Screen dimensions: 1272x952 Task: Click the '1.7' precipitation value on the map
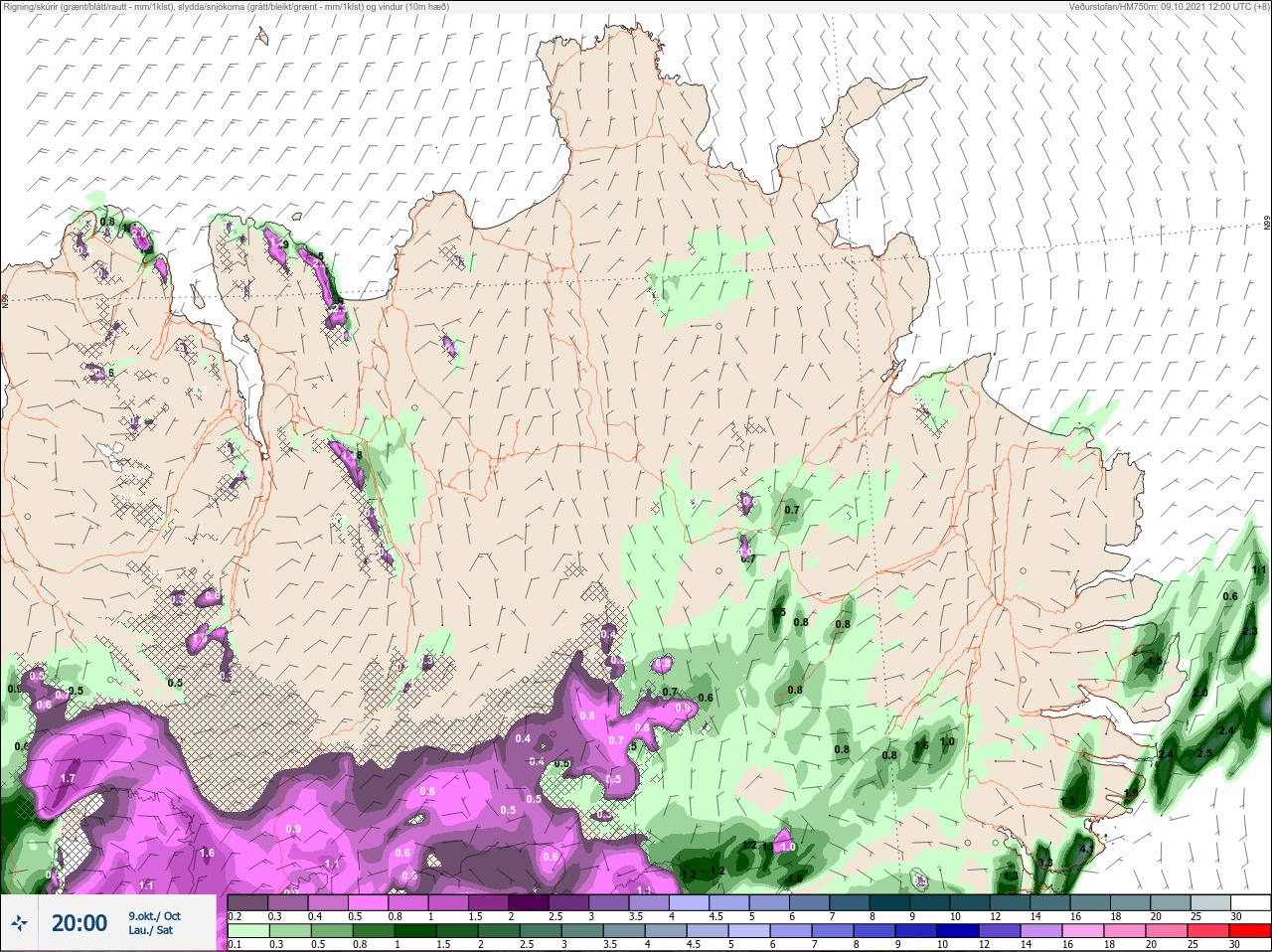coord(68,778)
